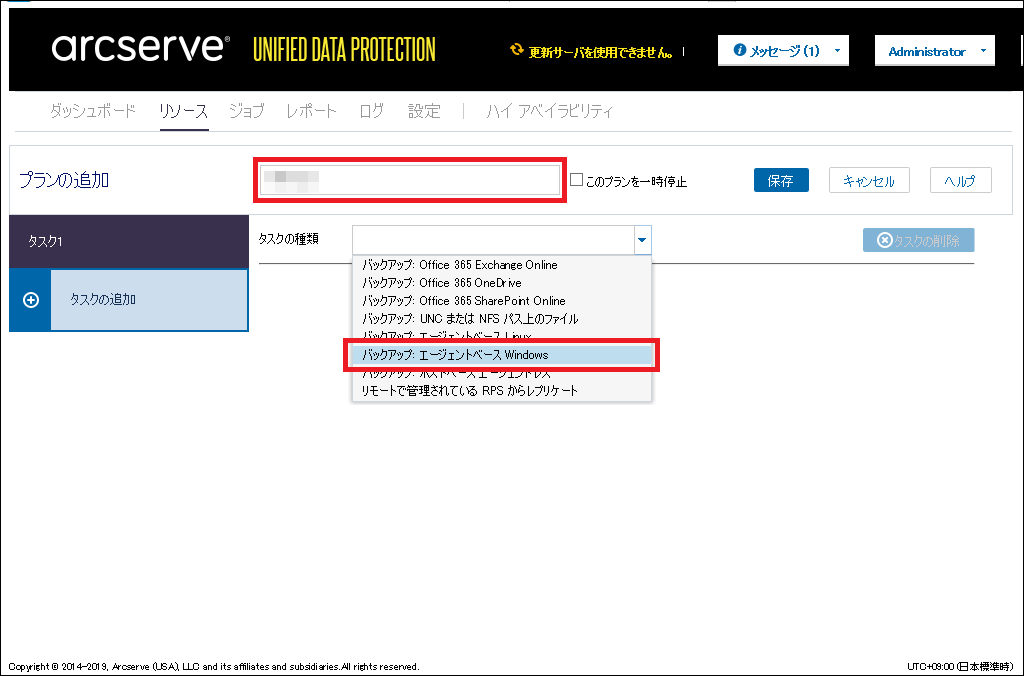Click the プランの追加 heading

tap(64, 180)
